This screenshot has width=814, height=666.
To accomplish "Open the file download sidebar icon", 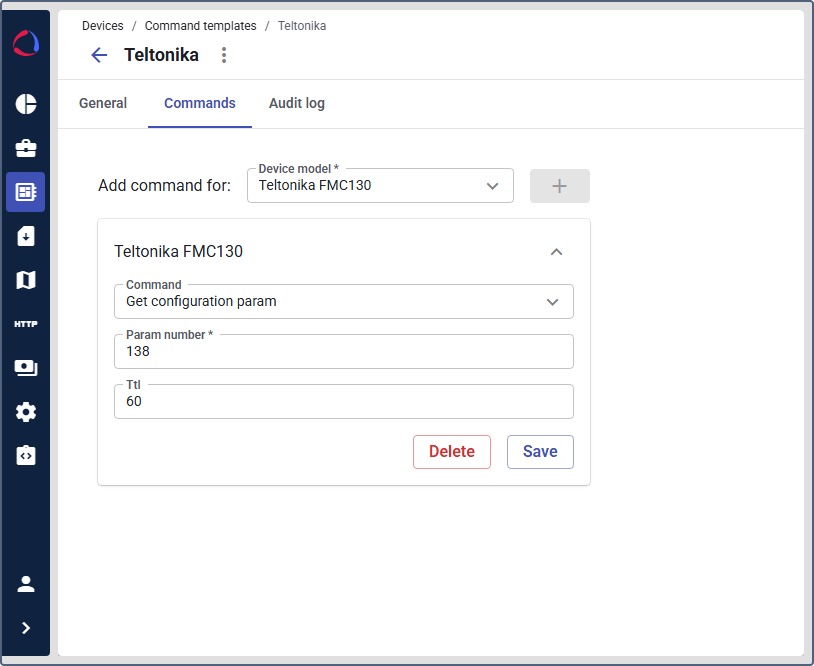I will click(x=26, y=236).
